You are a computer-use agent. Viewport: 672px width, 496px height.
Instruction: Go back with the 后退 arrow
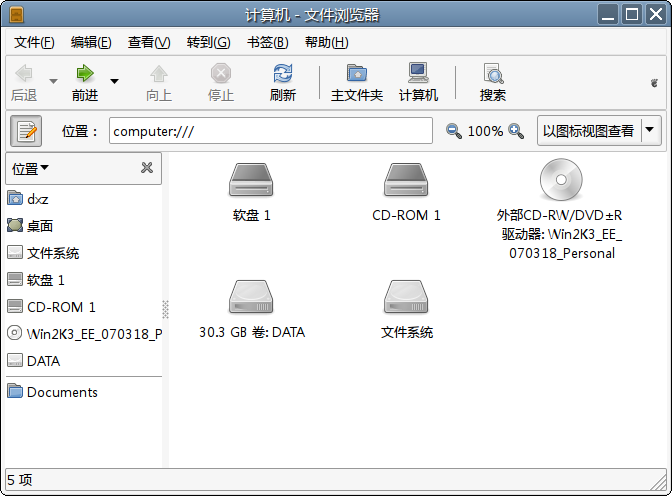(x=24, y=83)
